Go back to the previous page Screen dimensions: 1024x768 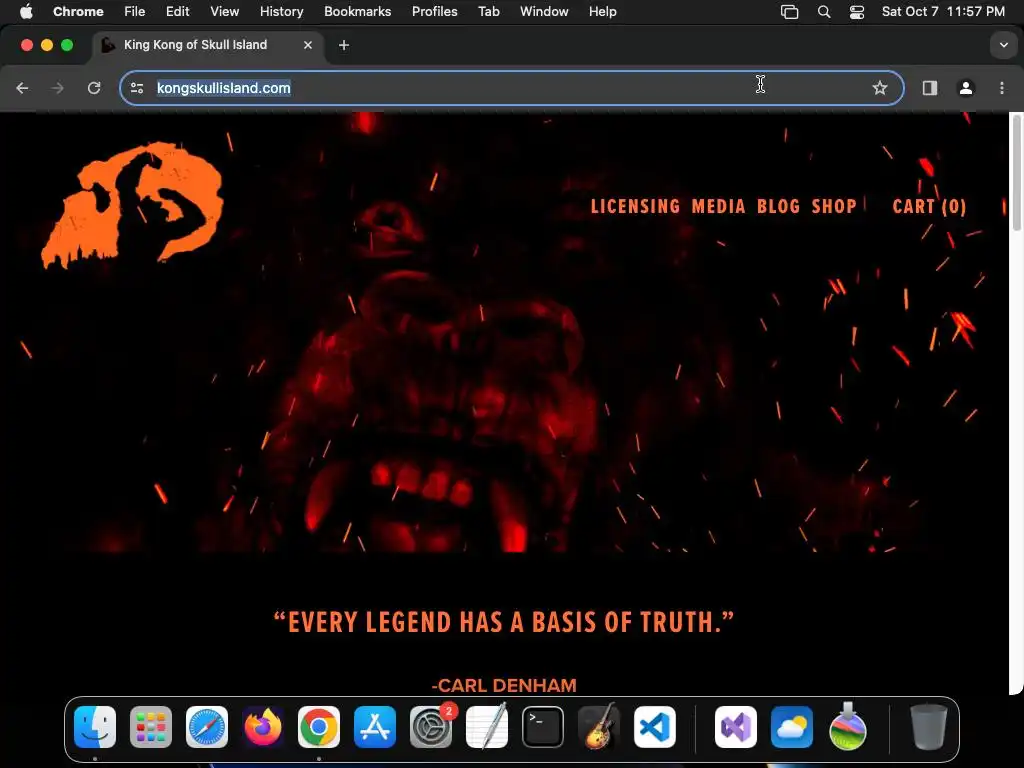[22, 88]
